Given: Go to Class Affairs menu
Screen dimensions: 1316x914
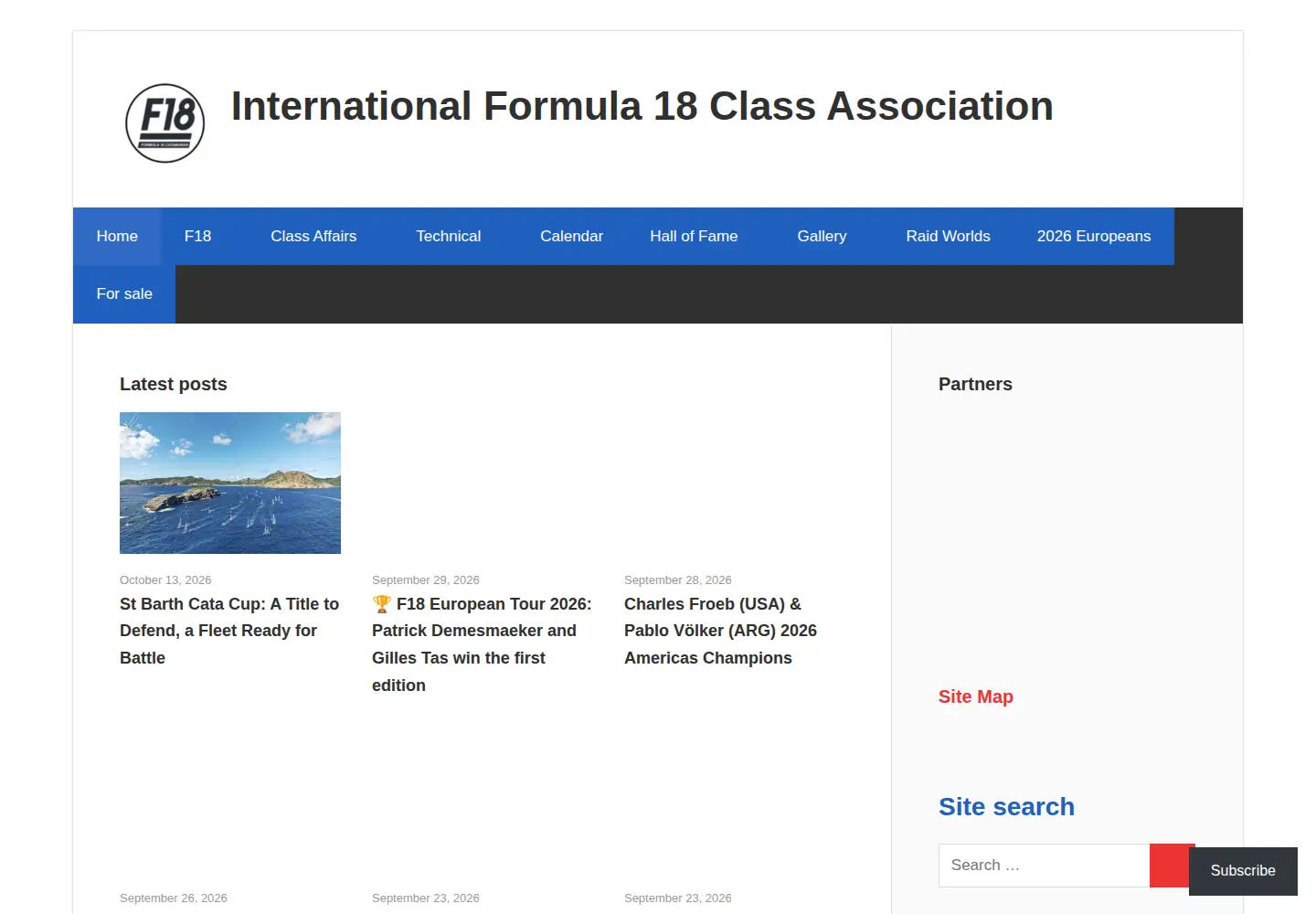Looking at the screenshot, I should pos(313,236).
